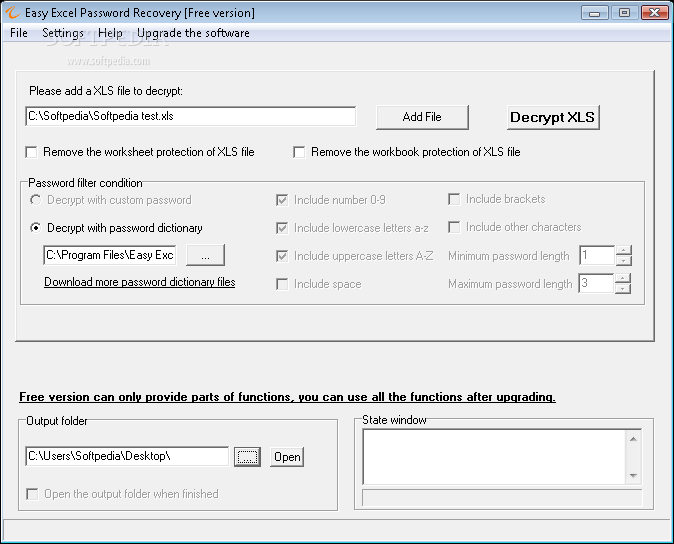
Task: Increase Minimum password length value
Action: (x=623, y=251)
